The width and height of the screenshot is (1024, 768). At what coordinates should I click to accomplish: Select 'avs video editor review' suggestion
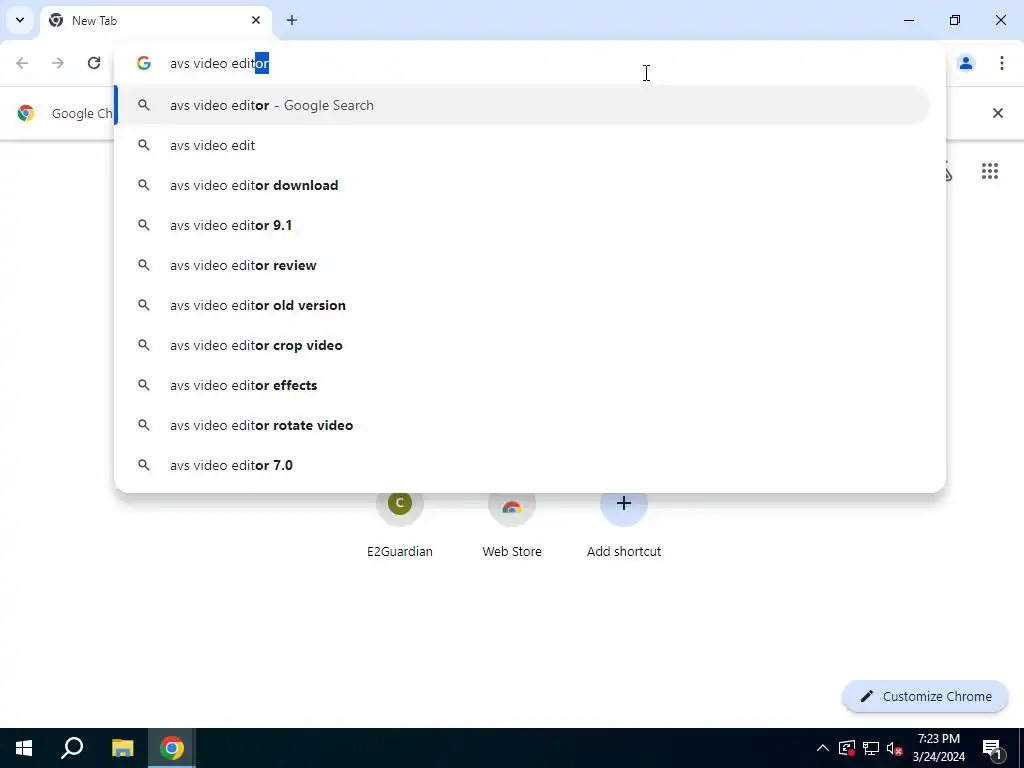[x=522, y=265]
